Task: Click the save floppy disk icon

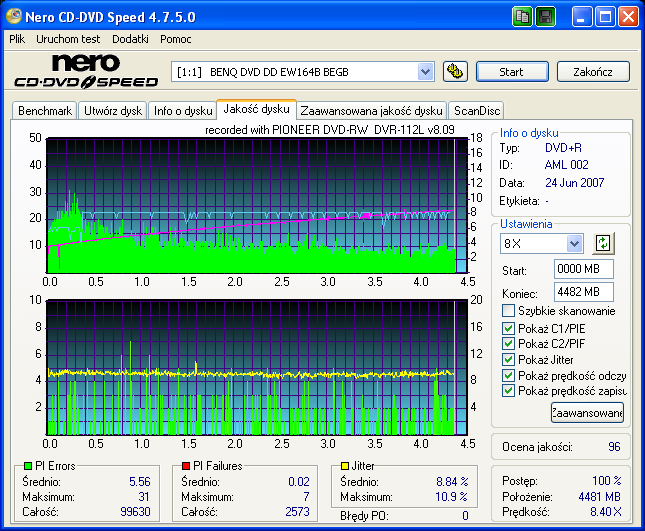Action: [545, 17]
